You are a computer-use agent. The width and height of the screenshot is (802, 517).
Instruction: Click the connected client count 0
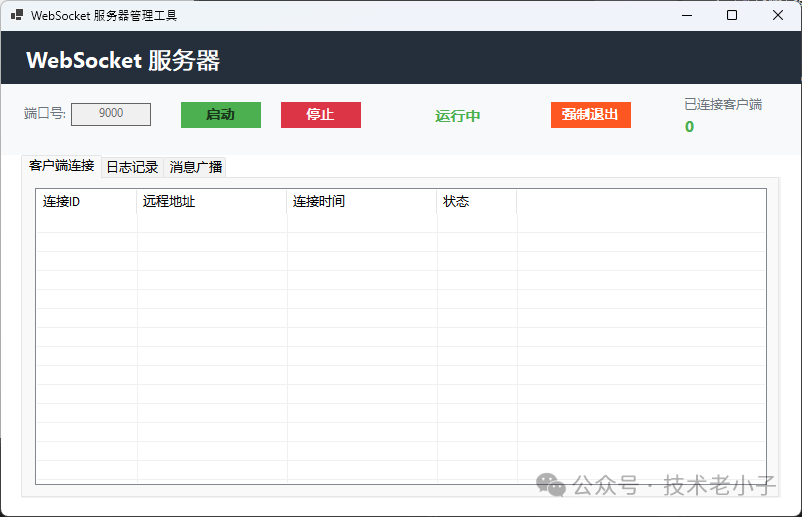(x=689, y=127)
